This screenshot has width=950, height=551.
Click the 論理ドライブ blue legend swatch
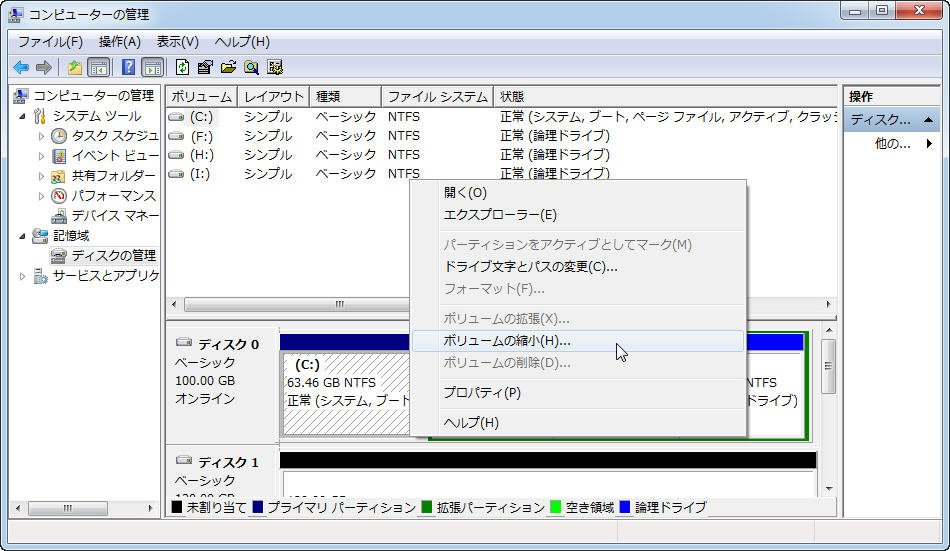point(625,507)
